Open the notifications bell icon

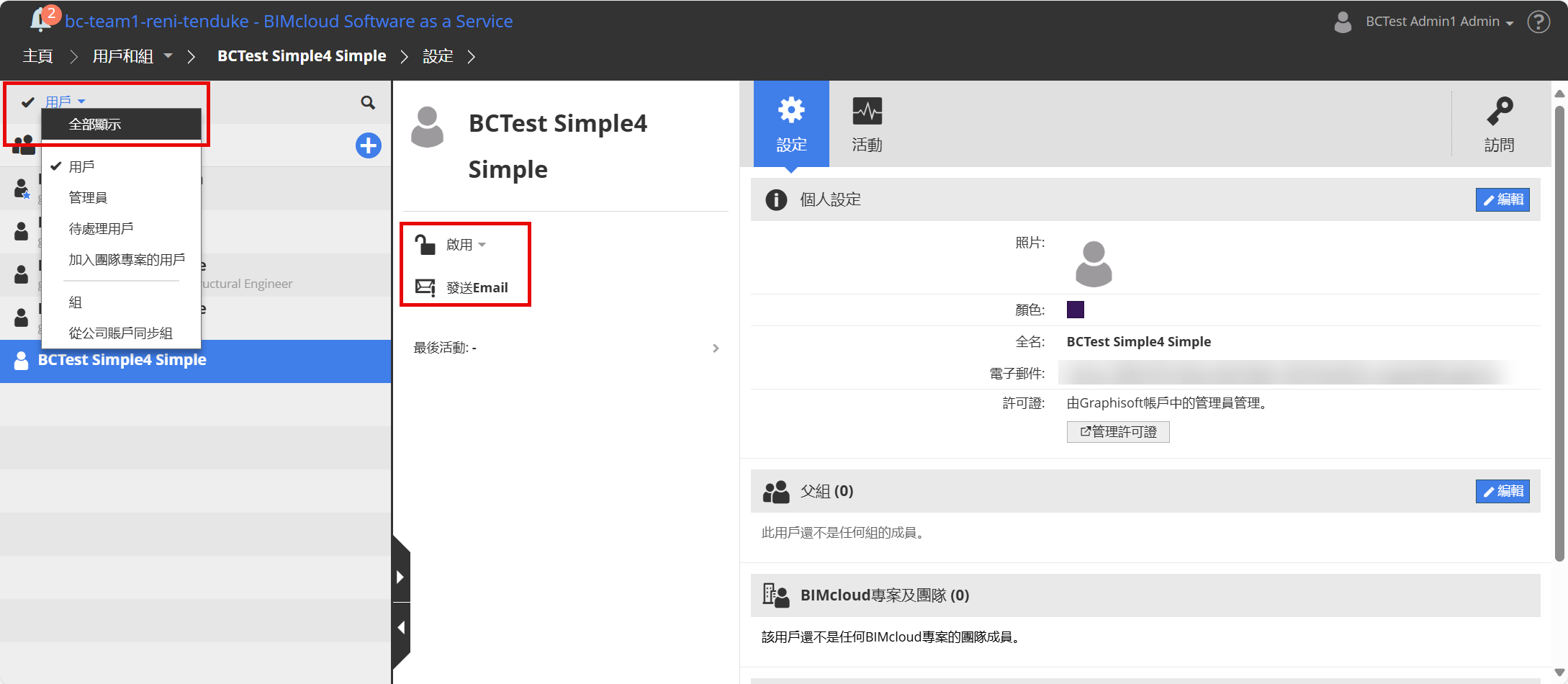(x=41, y=20)
